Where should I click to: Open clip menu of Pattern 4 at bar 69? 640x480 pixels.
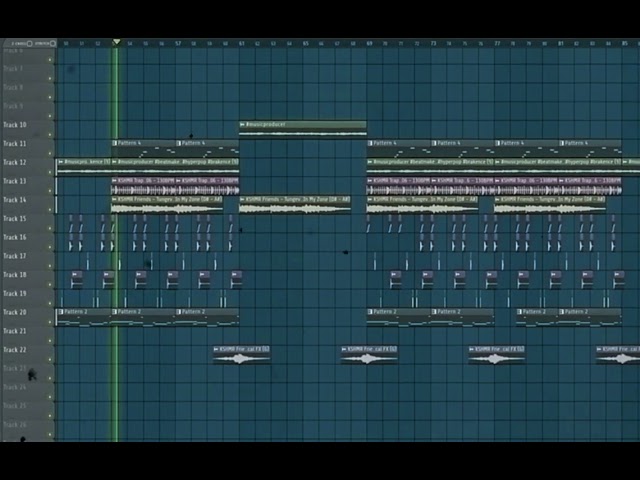pyautogui.click(x=370, y=143)
